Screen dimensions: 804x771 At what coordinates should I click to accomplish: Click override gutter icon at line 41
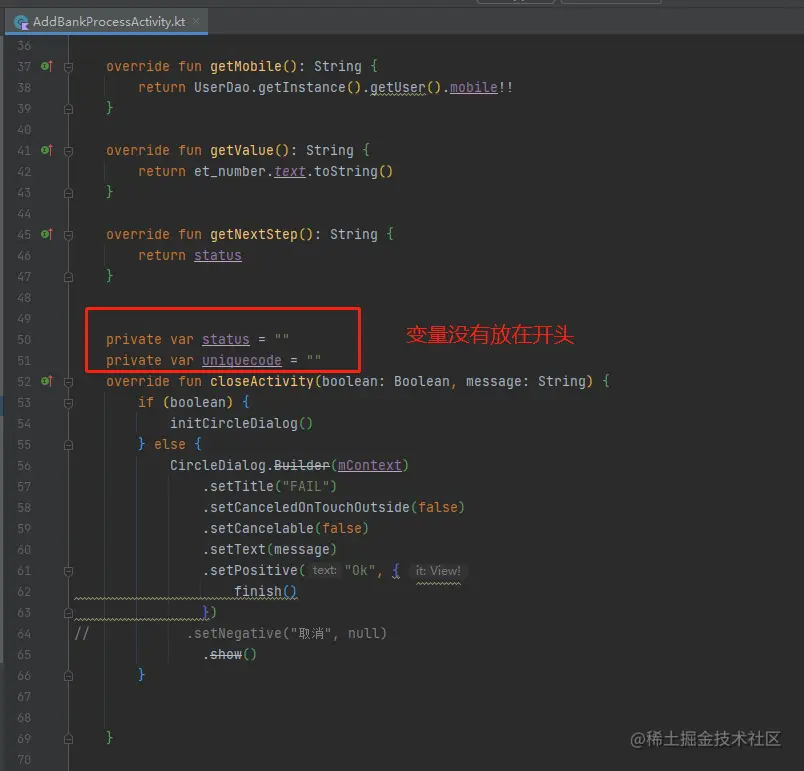click(47, 150)
